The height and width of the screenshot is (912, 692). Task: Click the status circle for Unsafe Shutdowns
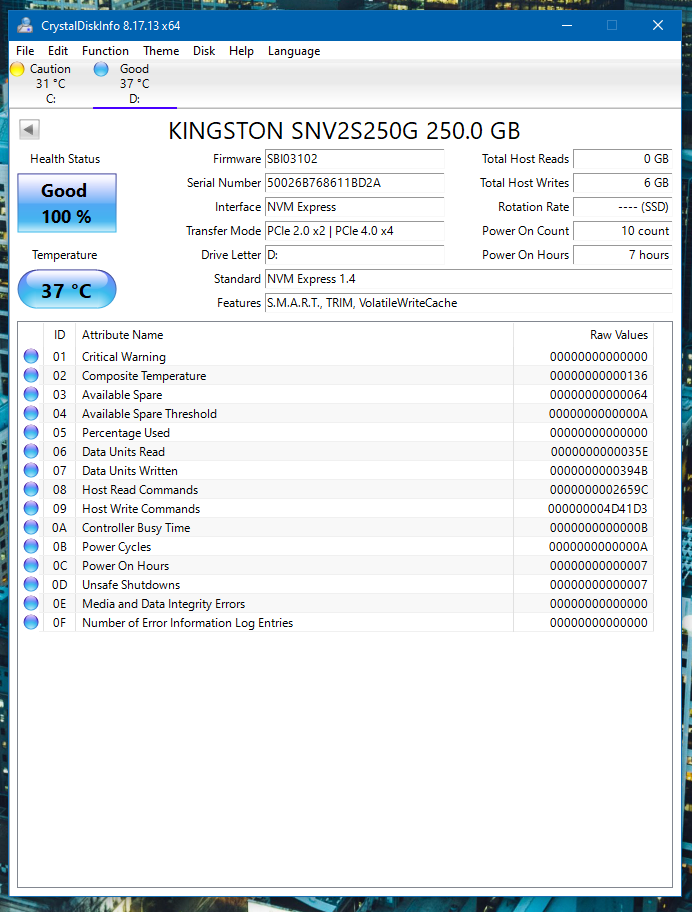31,584
